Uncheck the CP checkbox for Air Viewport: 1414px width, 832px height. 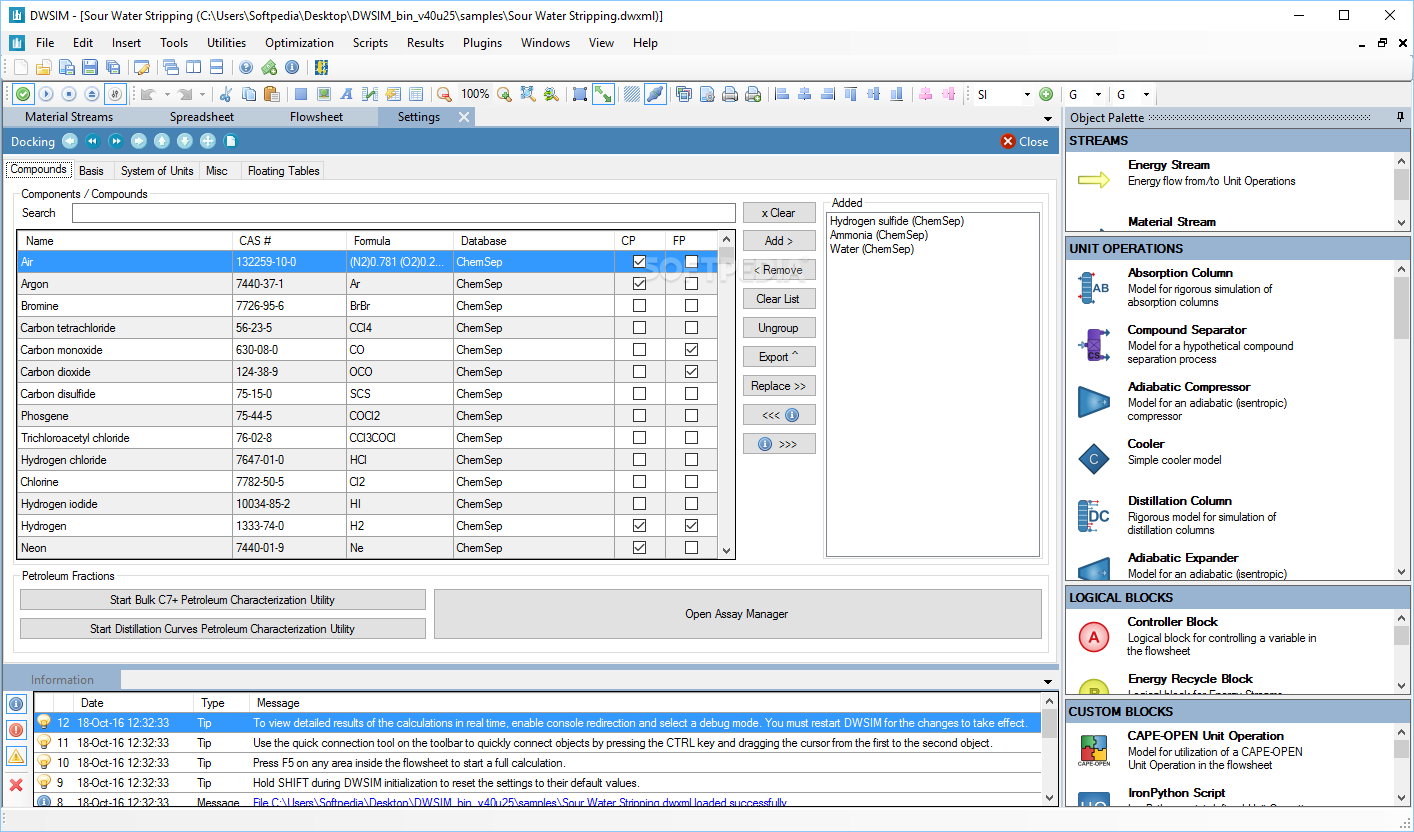coord(639,262)
